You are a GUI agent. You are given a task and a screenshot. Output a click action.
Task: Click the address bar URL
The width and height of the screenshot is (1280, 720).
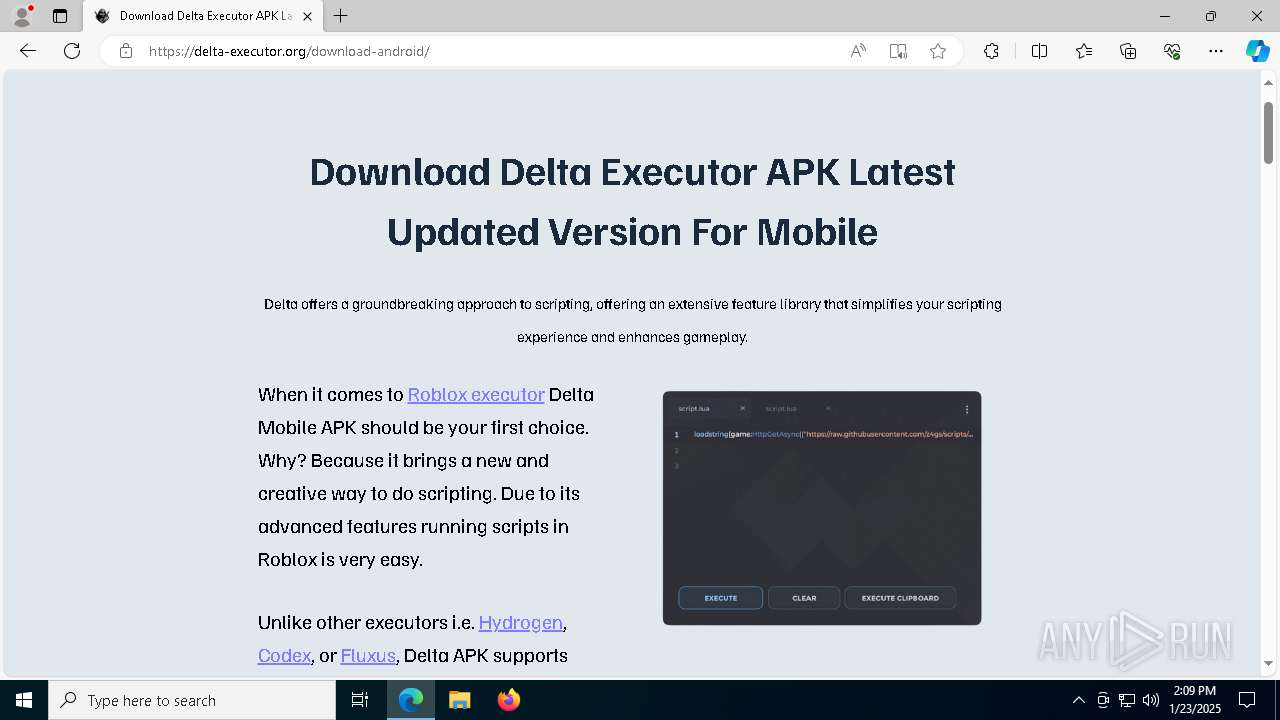coord(289,51)
